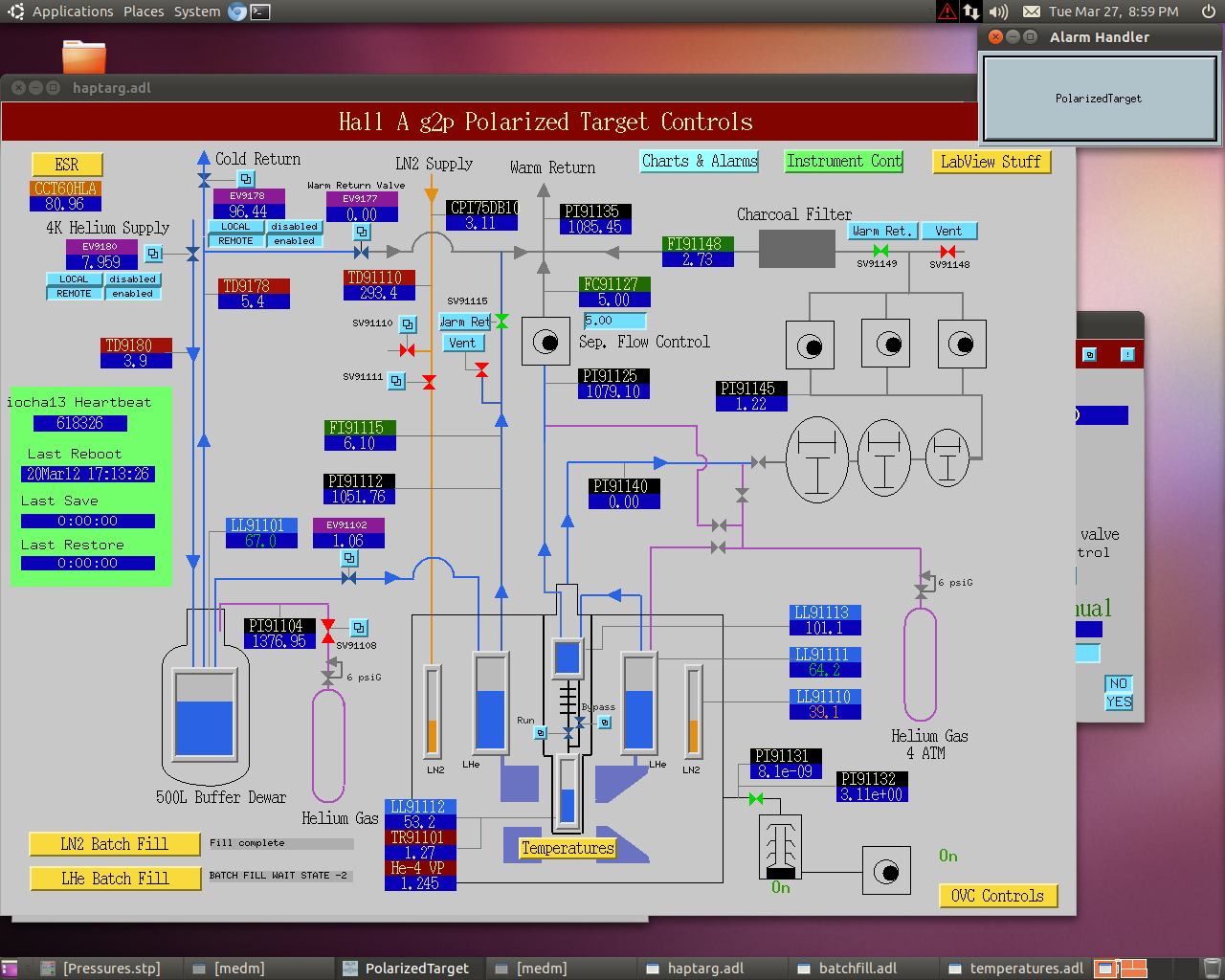
Task: Click the red SV91148 valve symbol
Action: [947, 252]
